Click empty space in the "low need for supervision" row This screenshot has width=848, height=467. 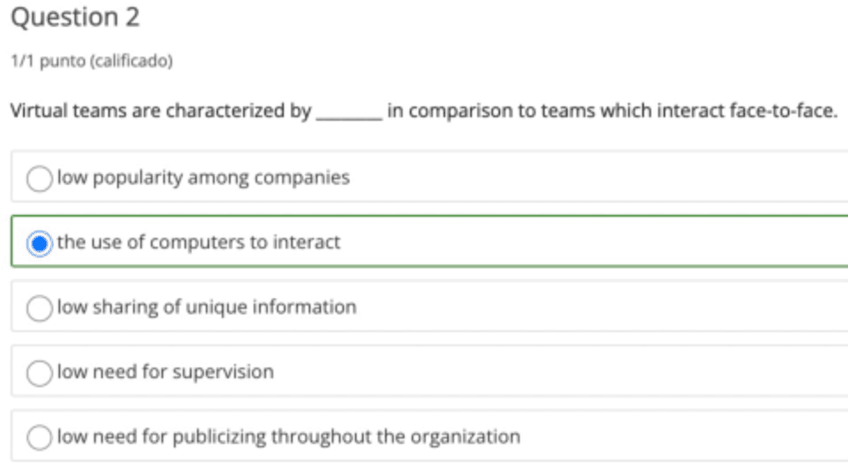pyautogui.click(x=600, y=372)
